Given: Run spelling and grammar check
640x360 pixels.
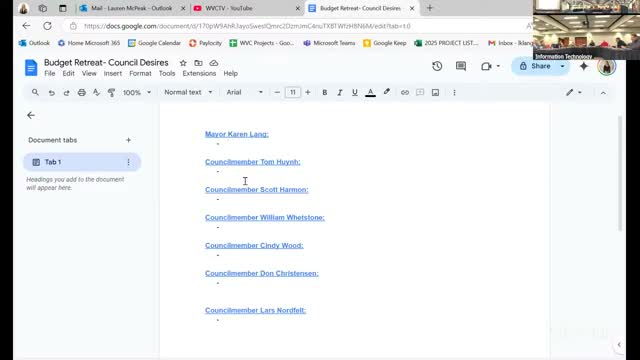Looking at the screenshot, I should click(96, 93).
